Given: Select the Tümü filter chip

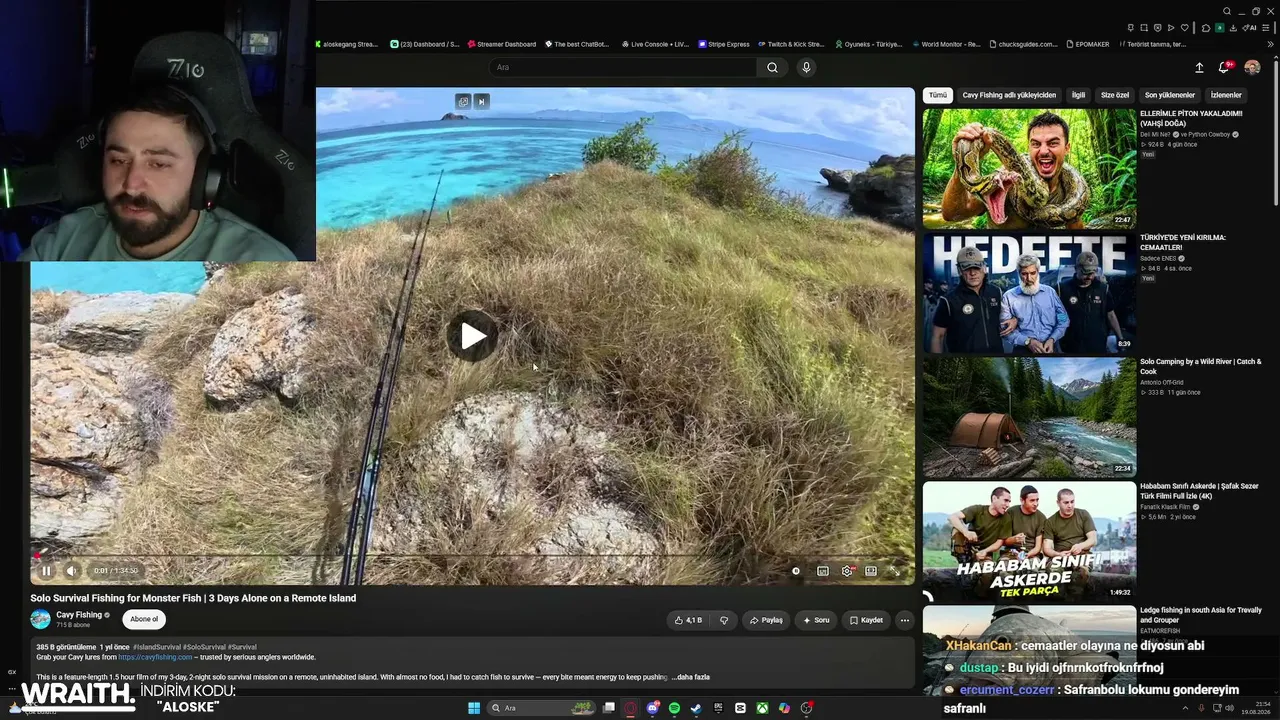Looking at the screenshot, I should pos(937,95).
